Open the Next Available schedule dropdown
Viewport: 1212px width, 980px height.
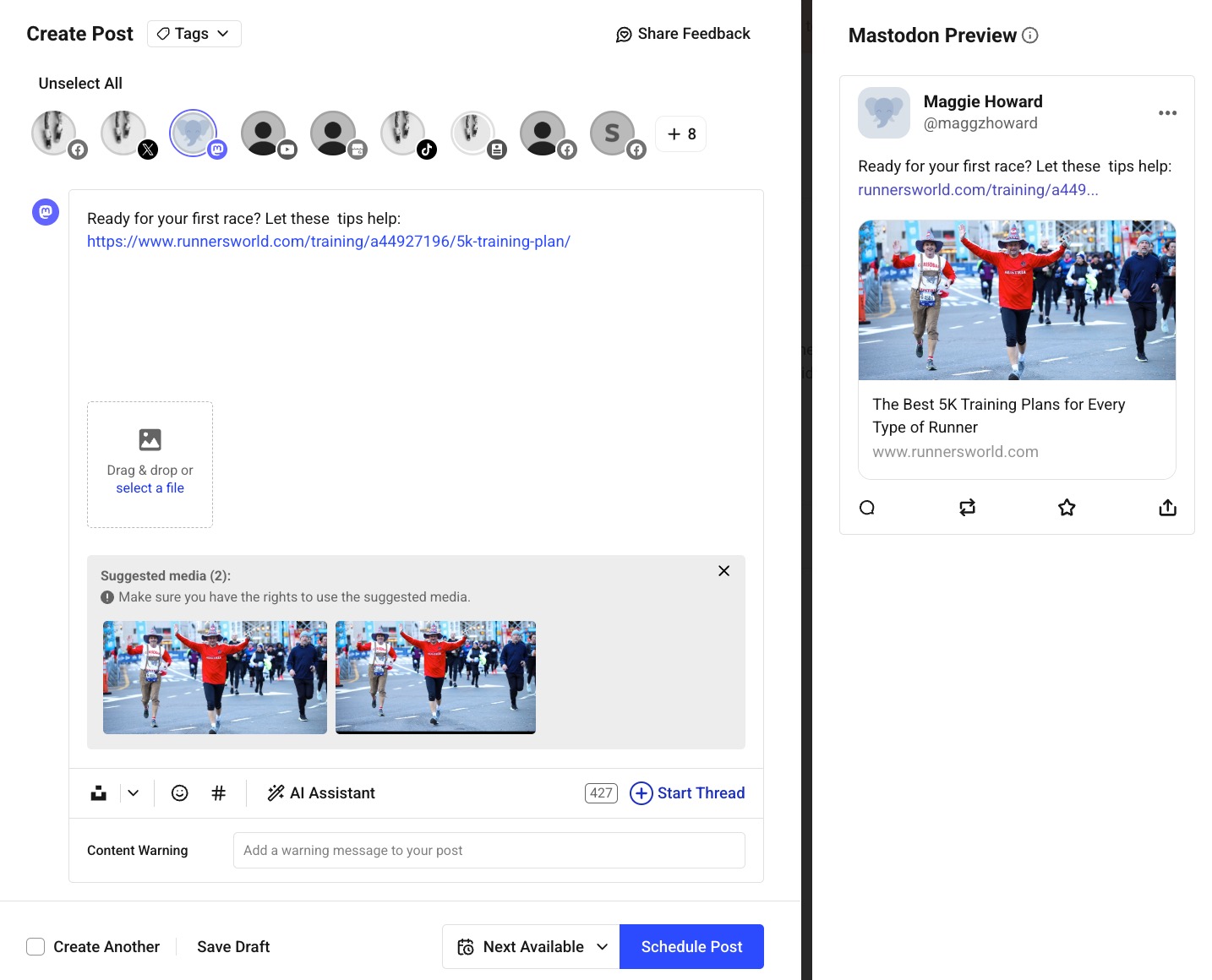point(531,947)
